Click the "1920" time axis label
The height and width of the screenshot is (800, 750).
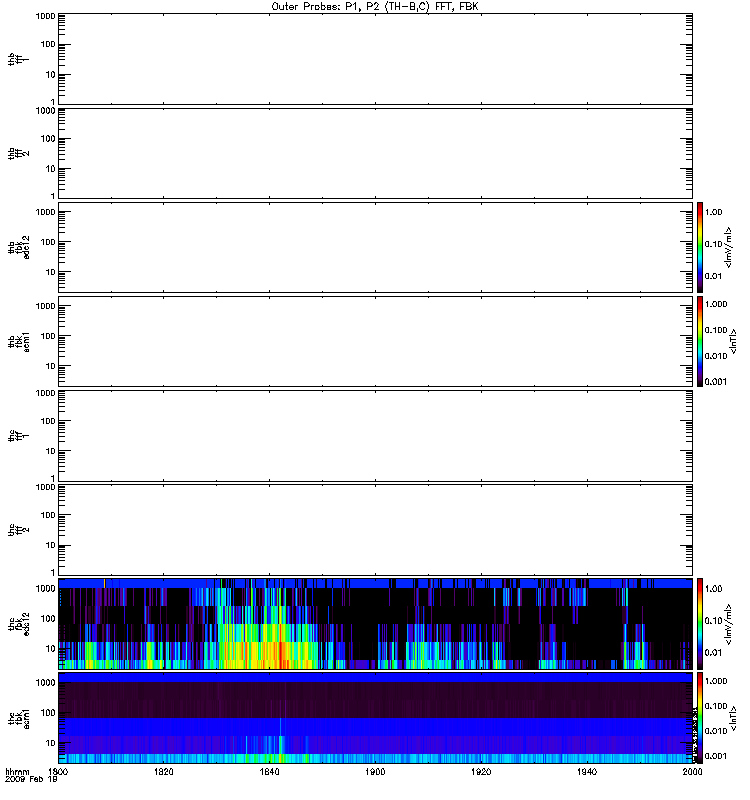(x=481, y=772)
